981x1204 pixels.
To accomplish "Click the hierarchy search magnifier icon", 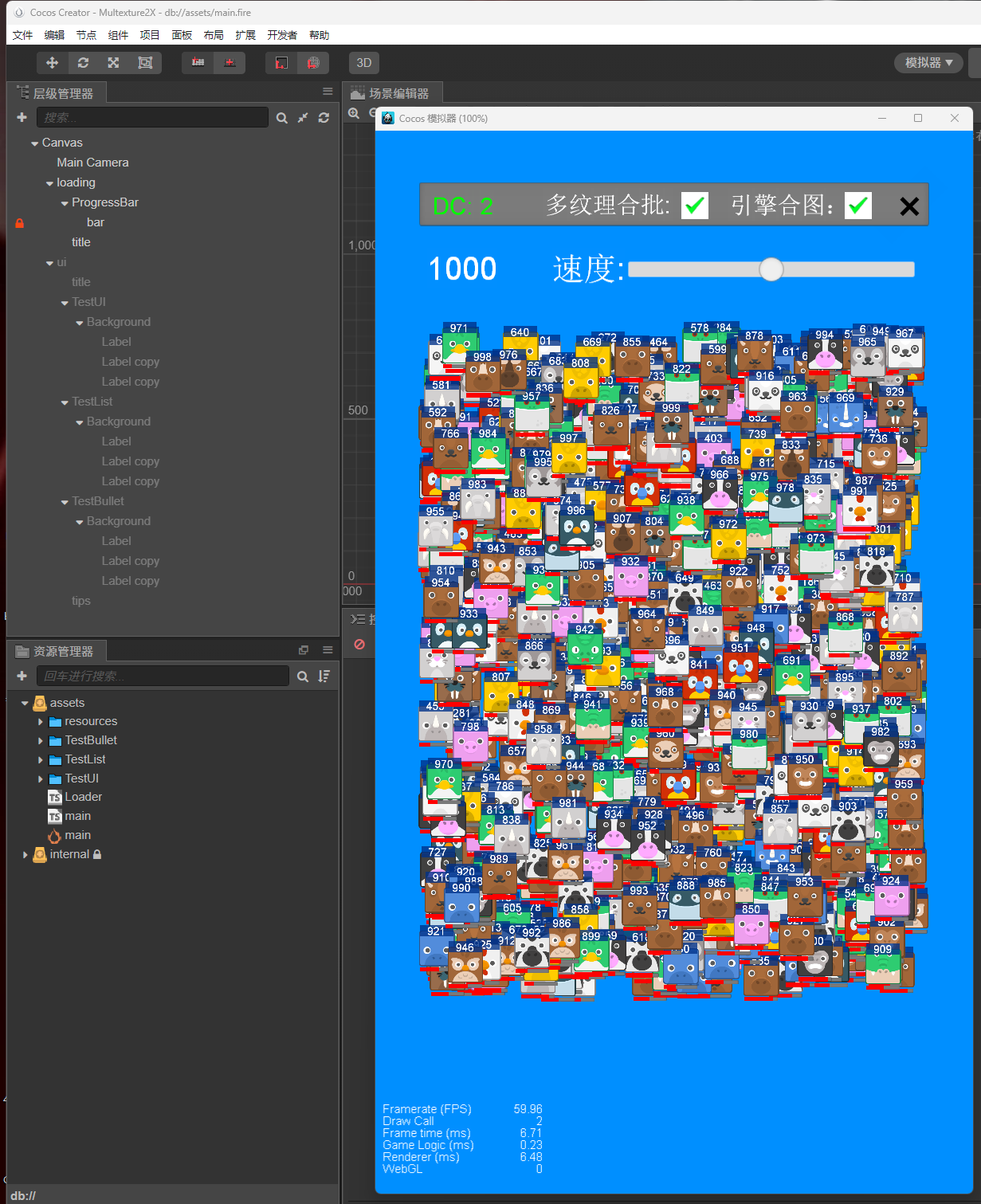I will pos(282,118).
